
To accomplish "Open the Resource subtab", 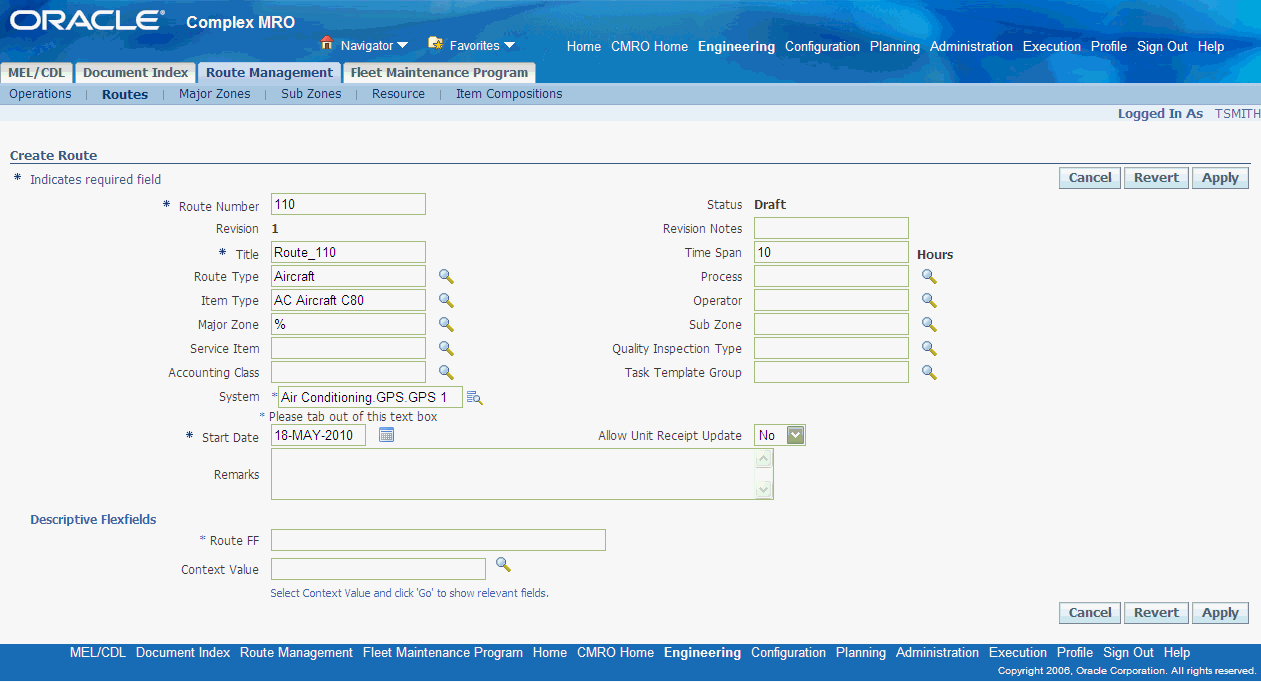I will (x=398, y=94).
